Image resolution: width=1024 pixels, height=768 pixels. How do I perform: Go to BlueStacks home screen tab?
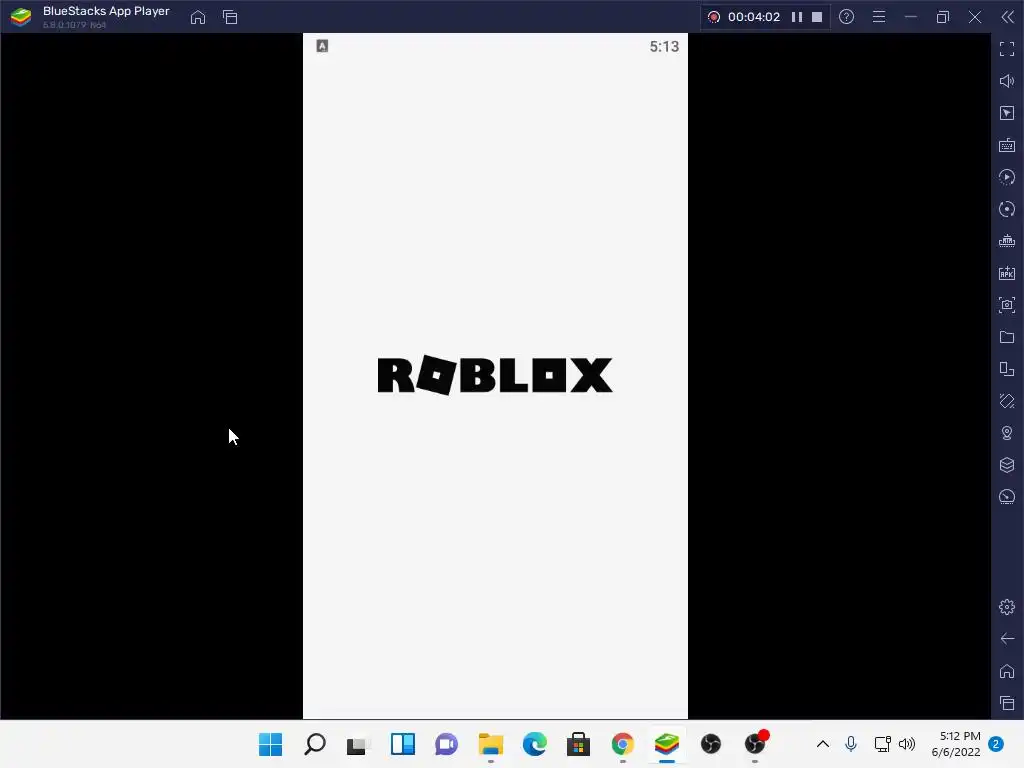(x=198, y=17)
